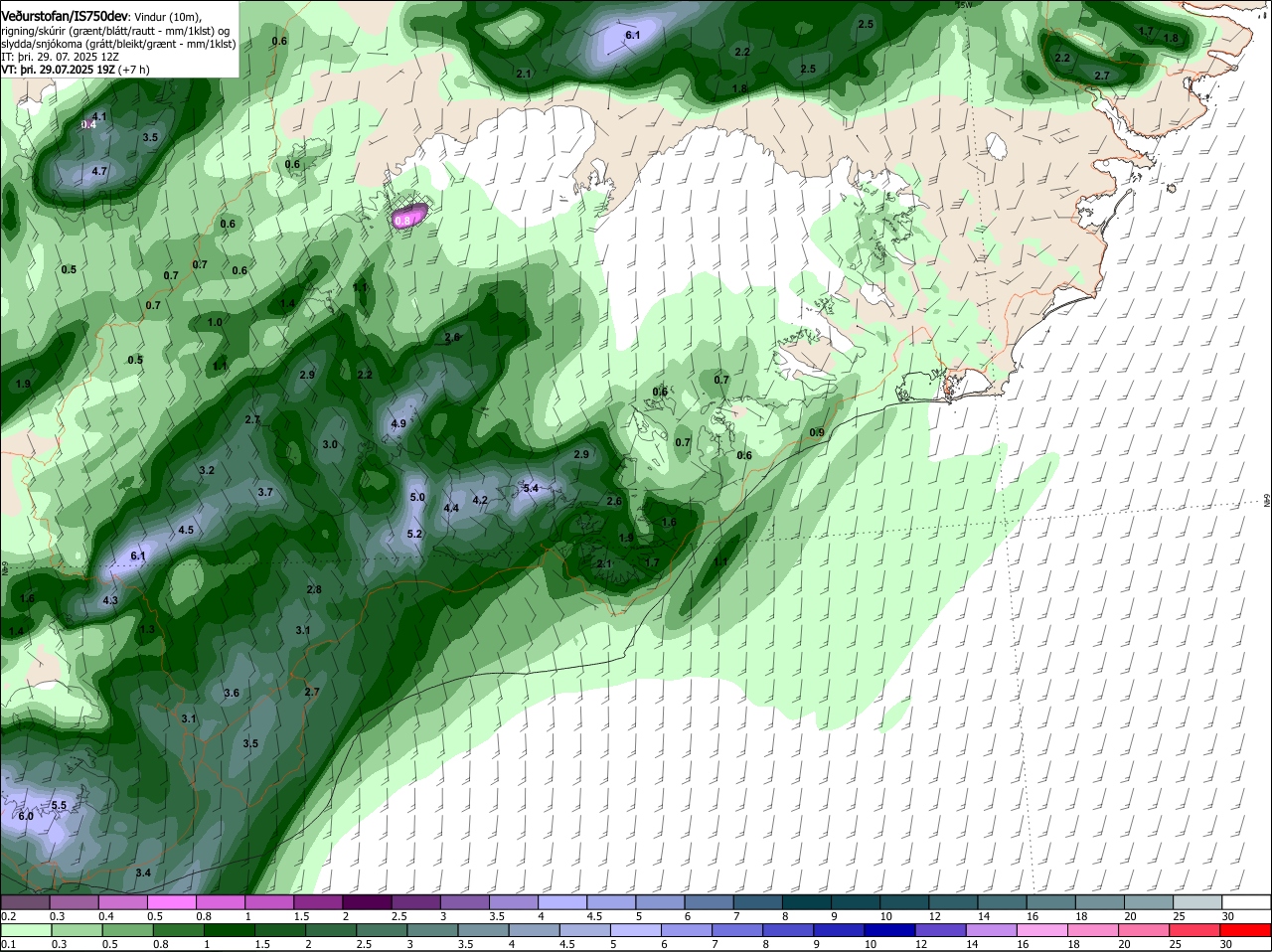The width and height of the screenshot is (1272, 952).
Task: Click the lavender swatch labeled 4 in upper legend
Action: point(561,902)
